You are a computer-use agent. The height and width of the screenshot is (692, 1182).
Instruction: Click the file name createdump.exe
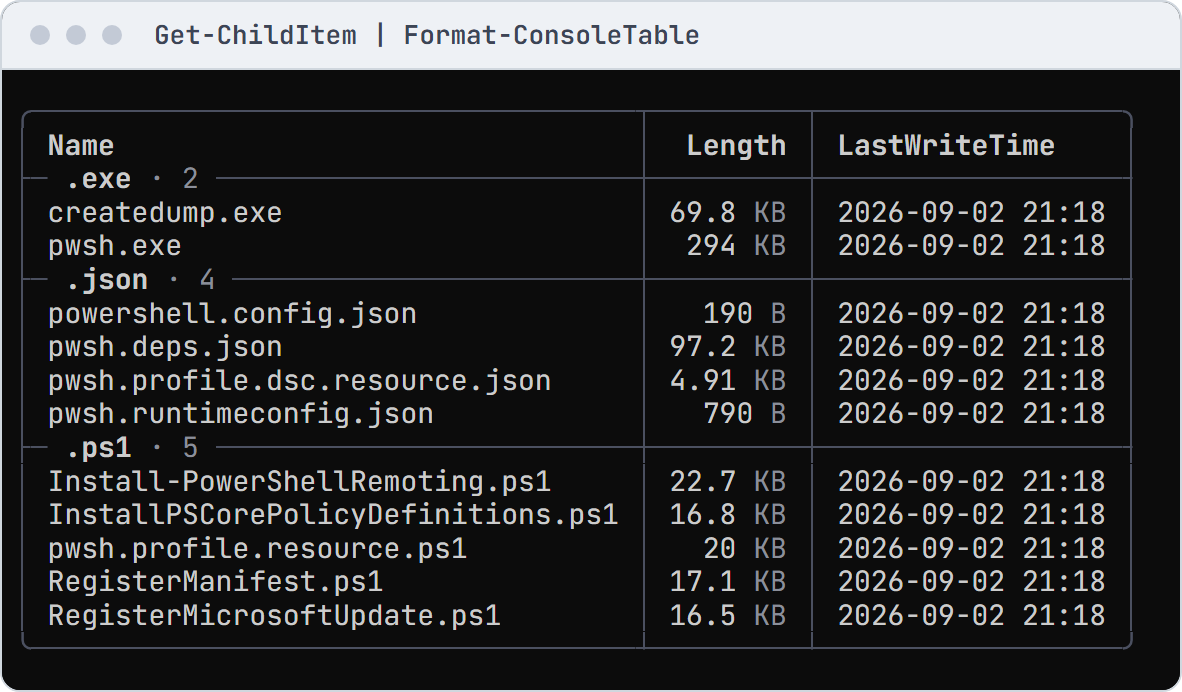pos(165,213)
